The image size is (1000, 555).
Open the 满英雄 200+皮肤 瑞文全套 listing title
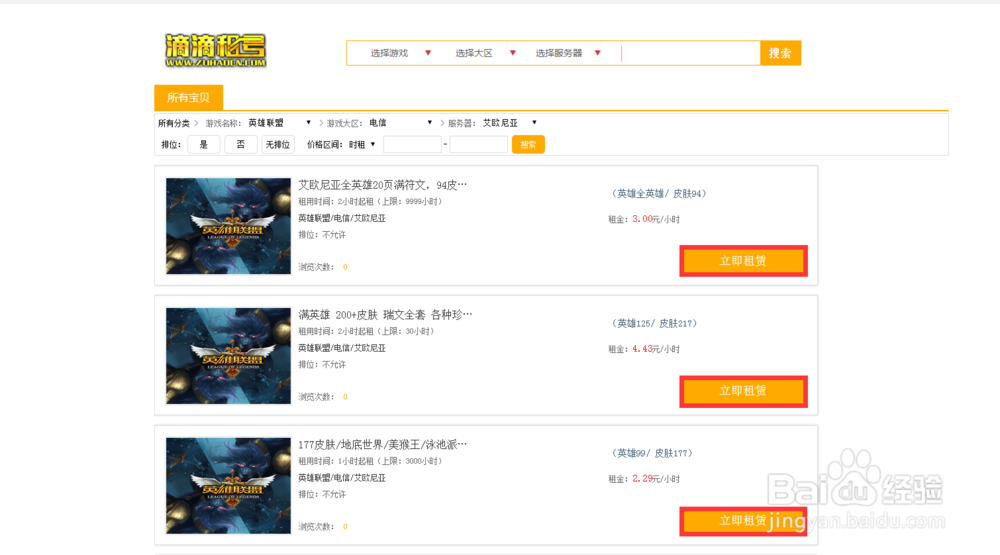(x=385, y=314)
